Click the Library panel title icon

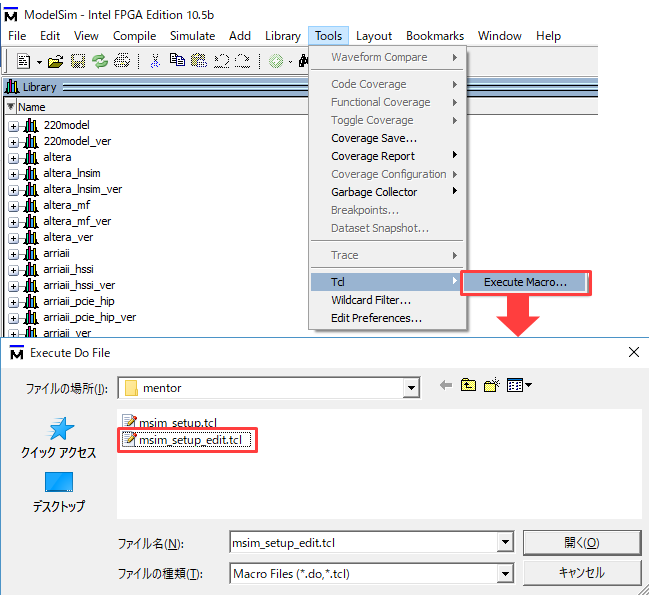(x=12, y=87)
